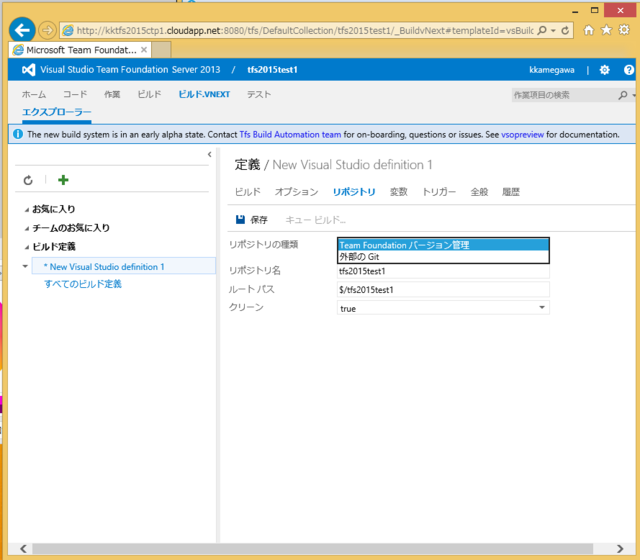
Task: Switch to the 全般 tab
Action: 479,192
